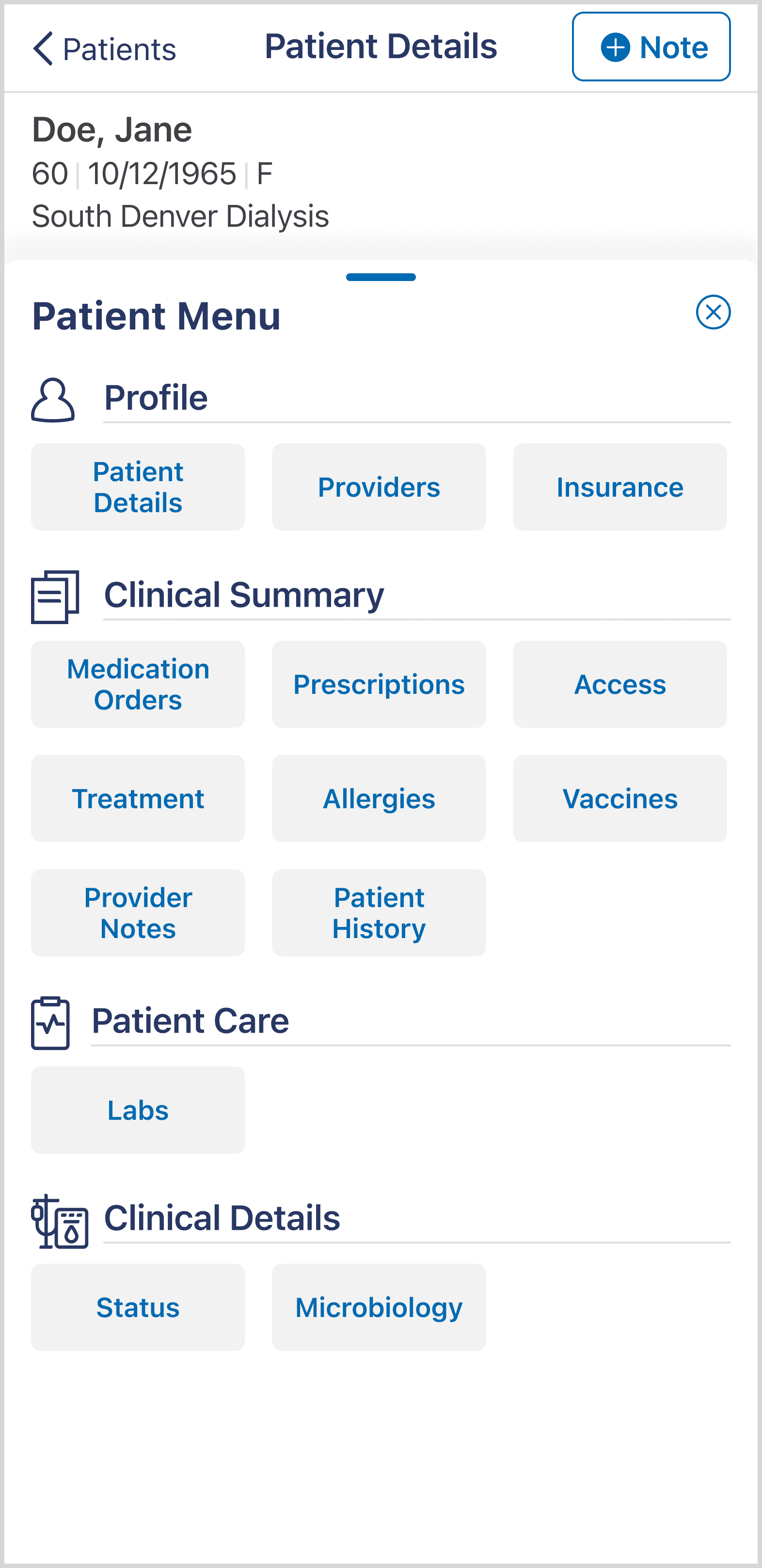Tap the Clinical Details dialysis machine icon
The height and width of the screenshot is (1568, 762).
pos(60,1221)
